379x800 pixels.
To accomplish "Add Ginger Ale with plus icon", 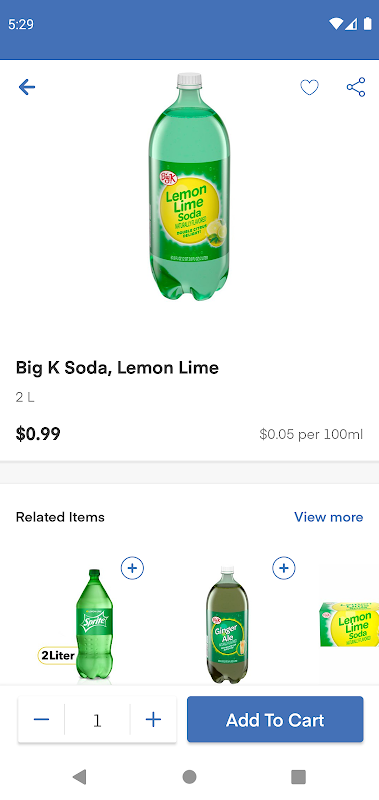I will pos(284,568).
